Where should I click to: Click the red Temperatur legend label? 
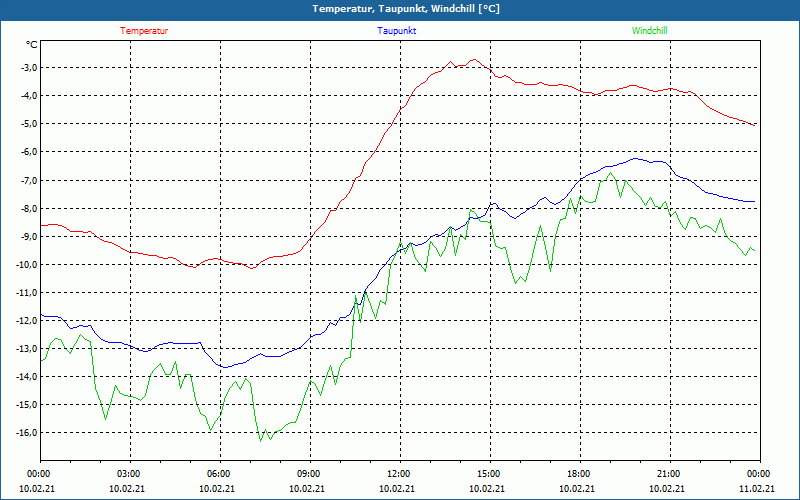(x=144, y=31)
